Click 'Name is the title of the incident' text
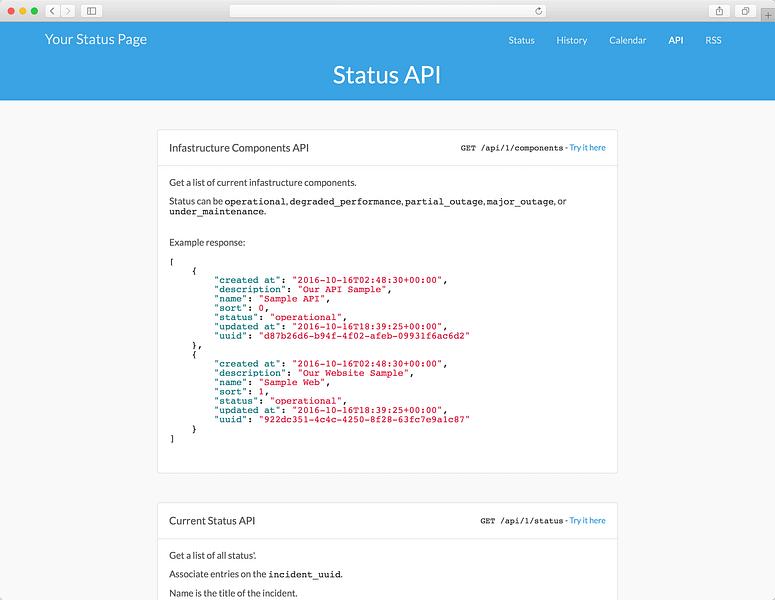This screenshot has height=600, width=775. coord(233,593)
